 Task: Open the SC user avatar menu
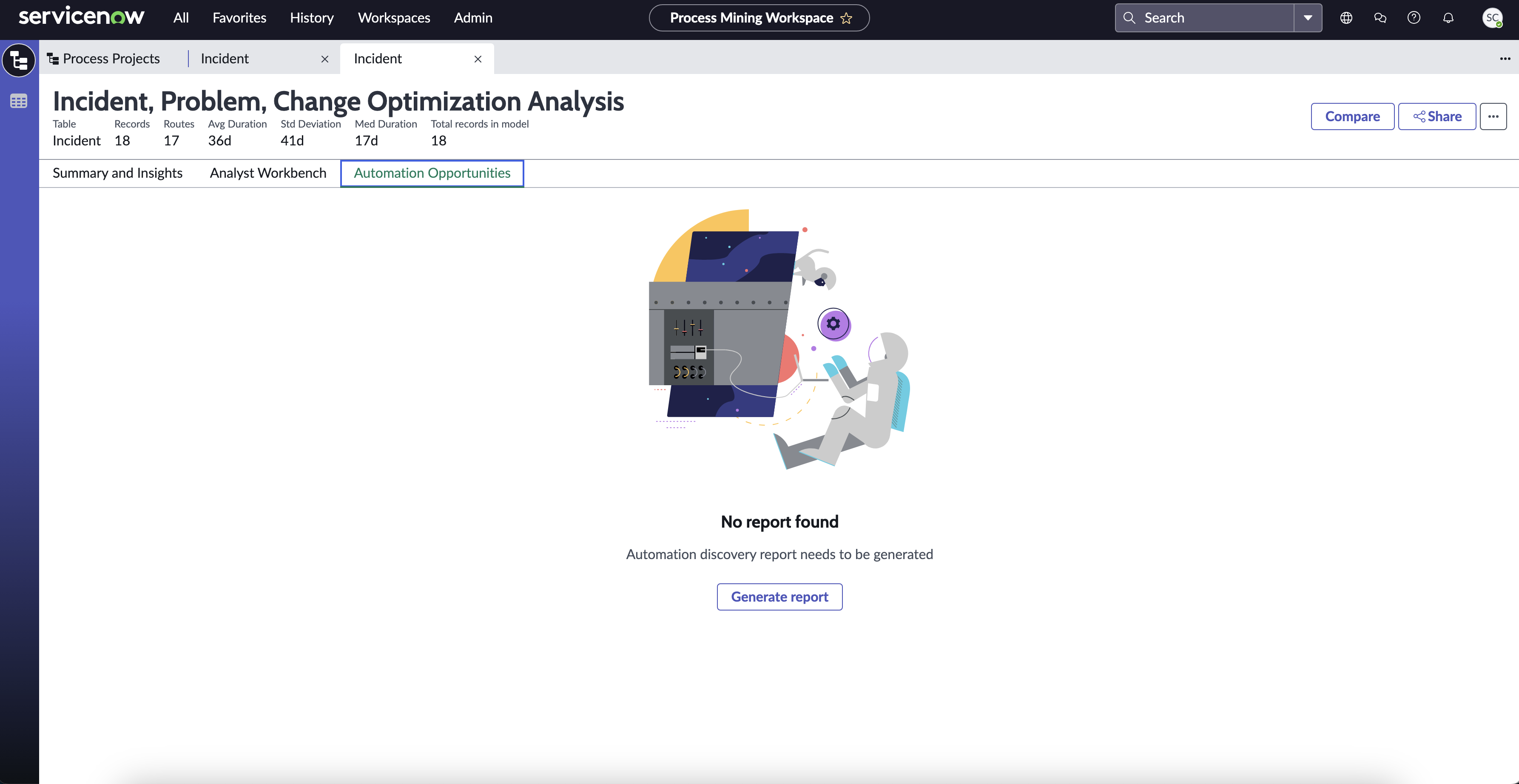tap(1493, 18)
